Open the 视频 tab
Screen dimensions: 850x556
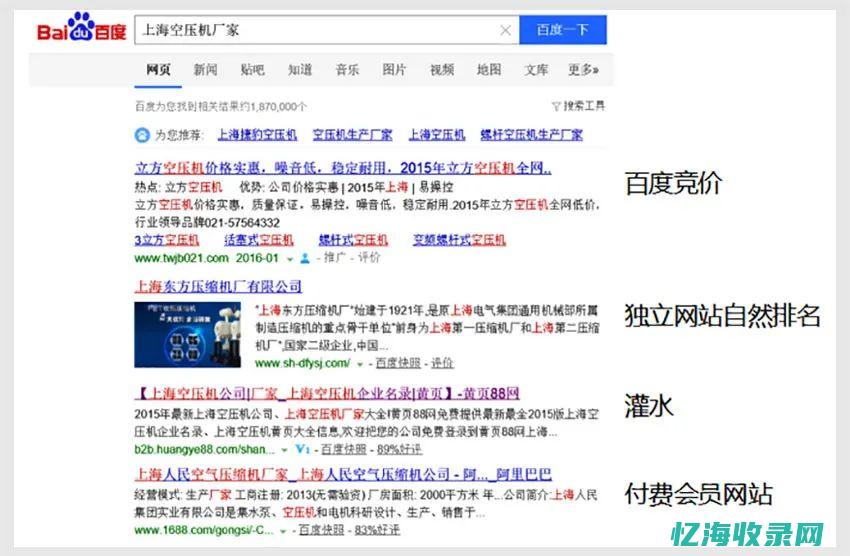[x=442, y=70]
